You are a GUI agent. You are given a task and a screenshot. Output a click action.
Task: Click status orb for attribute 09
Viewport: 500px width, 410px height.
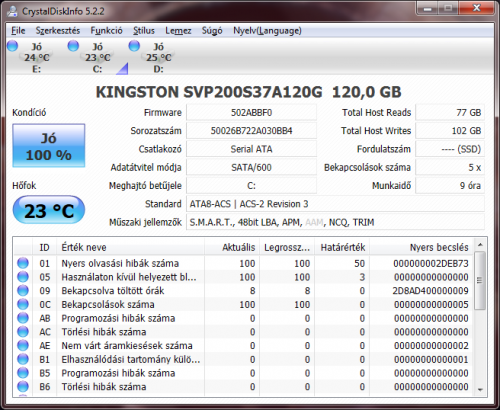pos(23,290)
